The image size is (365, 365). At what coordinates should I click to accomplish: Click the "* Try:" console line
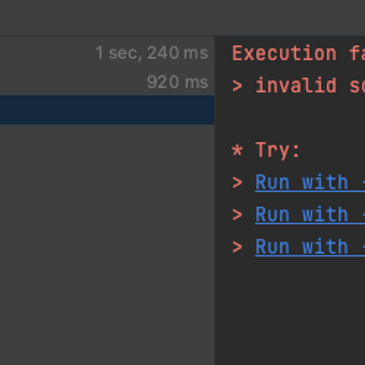pos(266,150)
